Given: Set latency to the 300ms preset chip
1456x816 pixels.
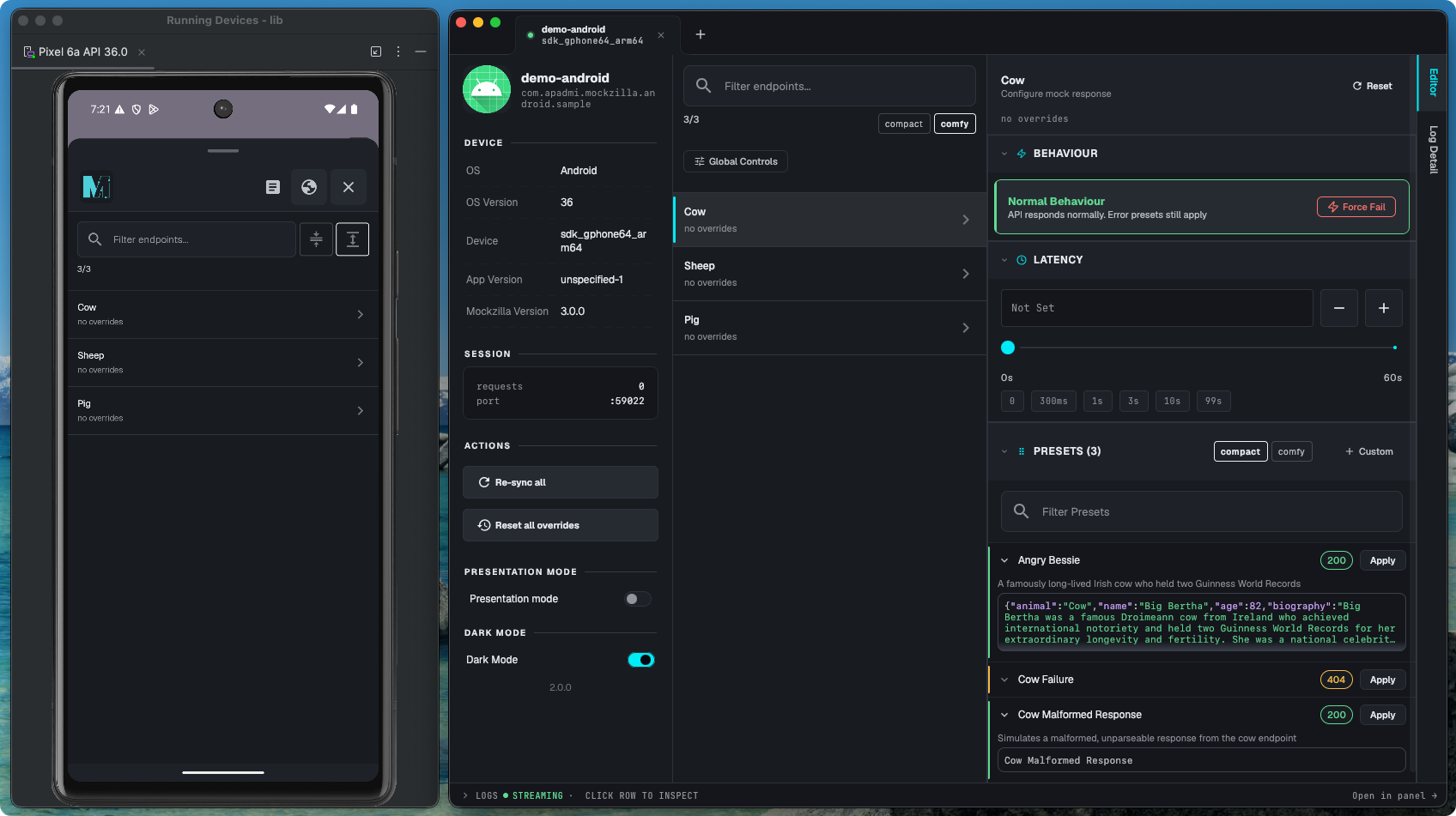Looking at the screenshot, I should coord(1053,401).
